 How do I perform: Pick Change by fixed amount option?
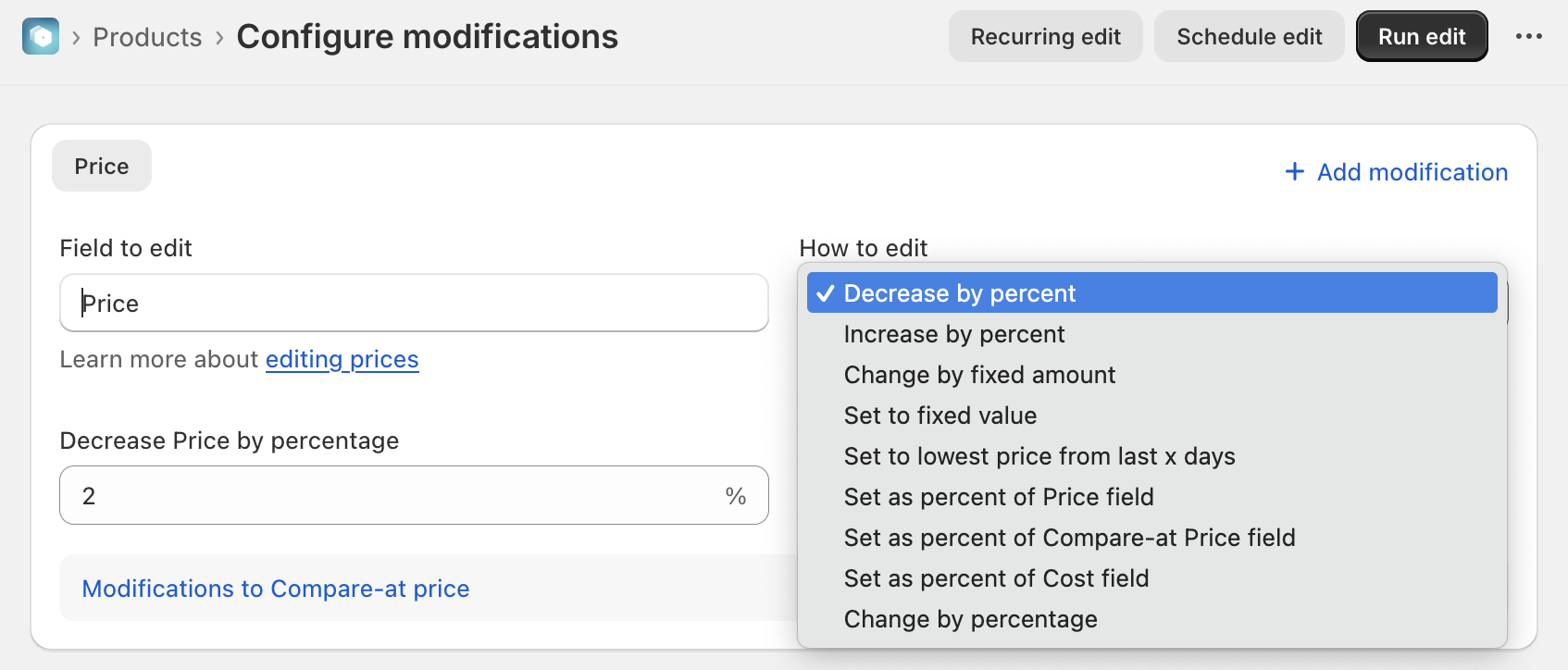point(979,375)
